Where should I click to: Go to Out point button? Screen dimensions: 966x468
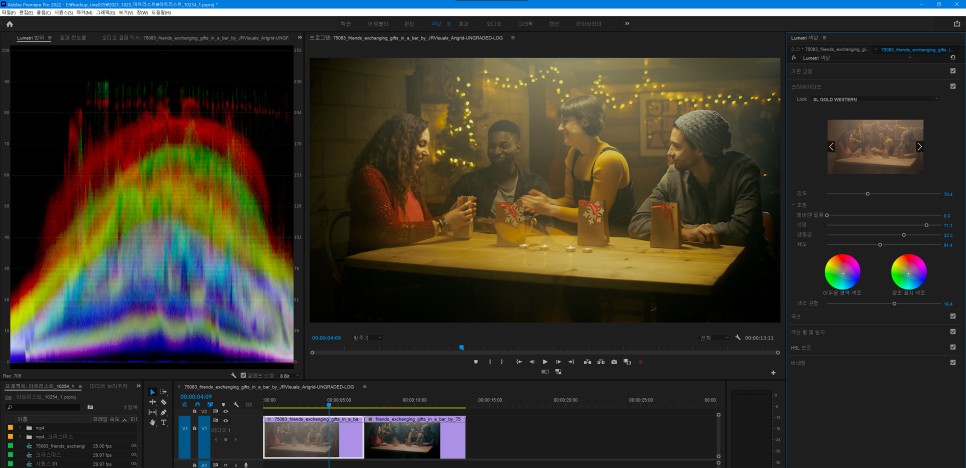coord(571,362)
